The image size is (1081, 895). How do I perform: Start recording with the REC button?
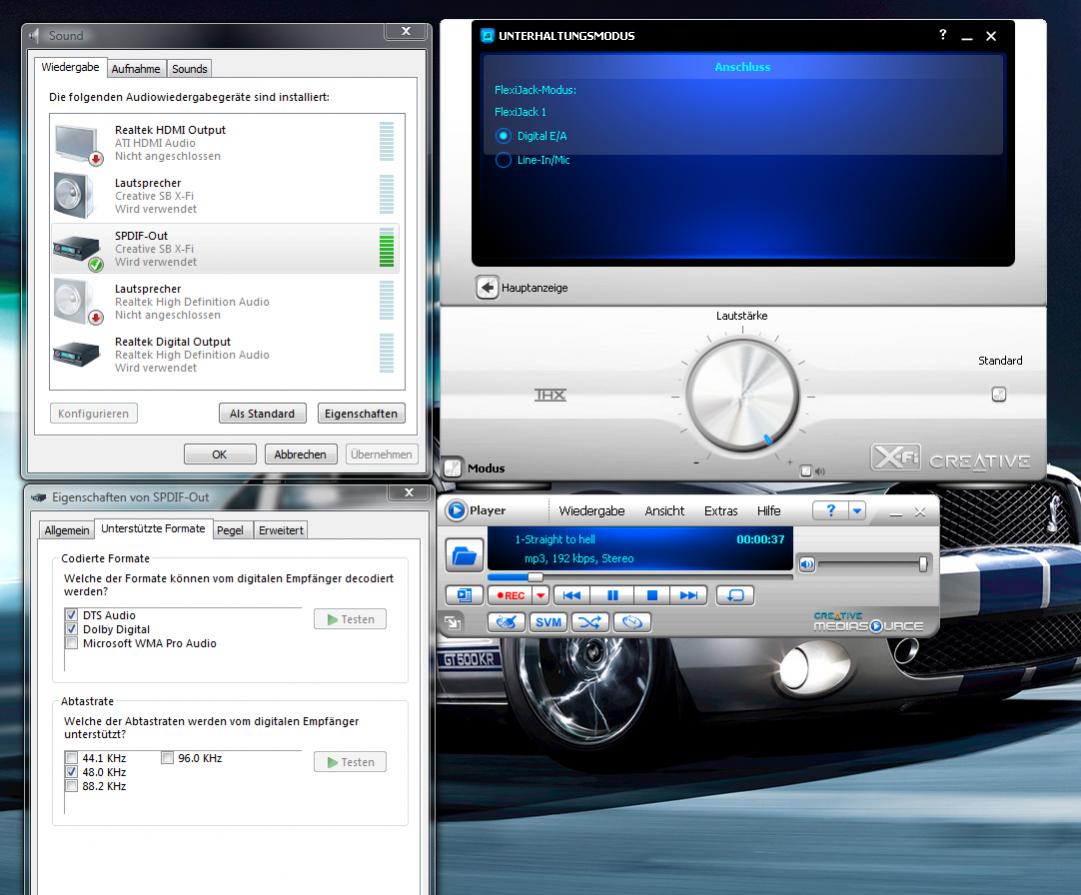tap(511, 595)
